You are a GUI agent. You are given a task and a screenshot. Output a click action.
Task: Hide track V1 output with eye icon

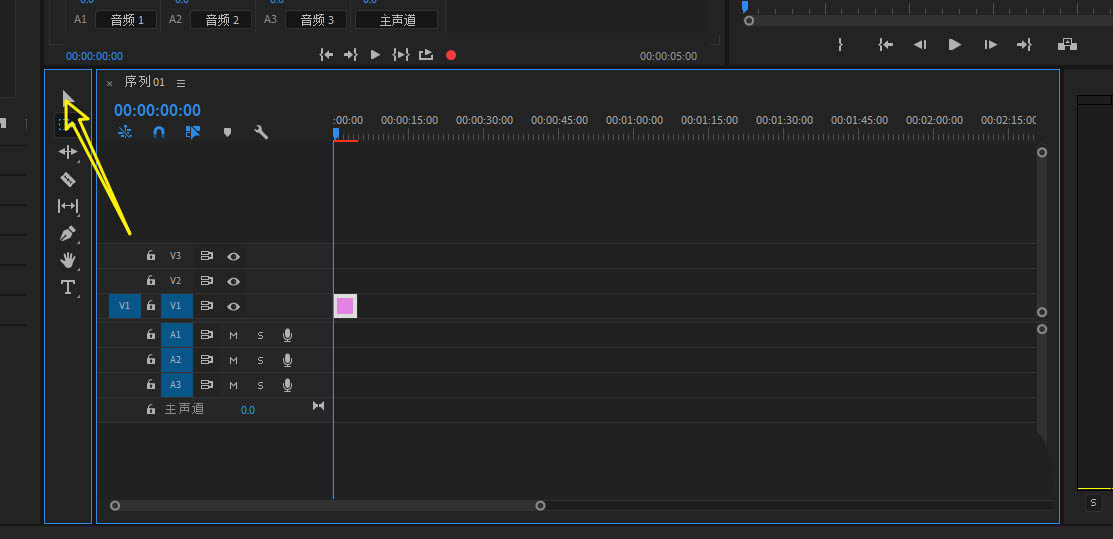pyautogui.click(x=234, y=306)
